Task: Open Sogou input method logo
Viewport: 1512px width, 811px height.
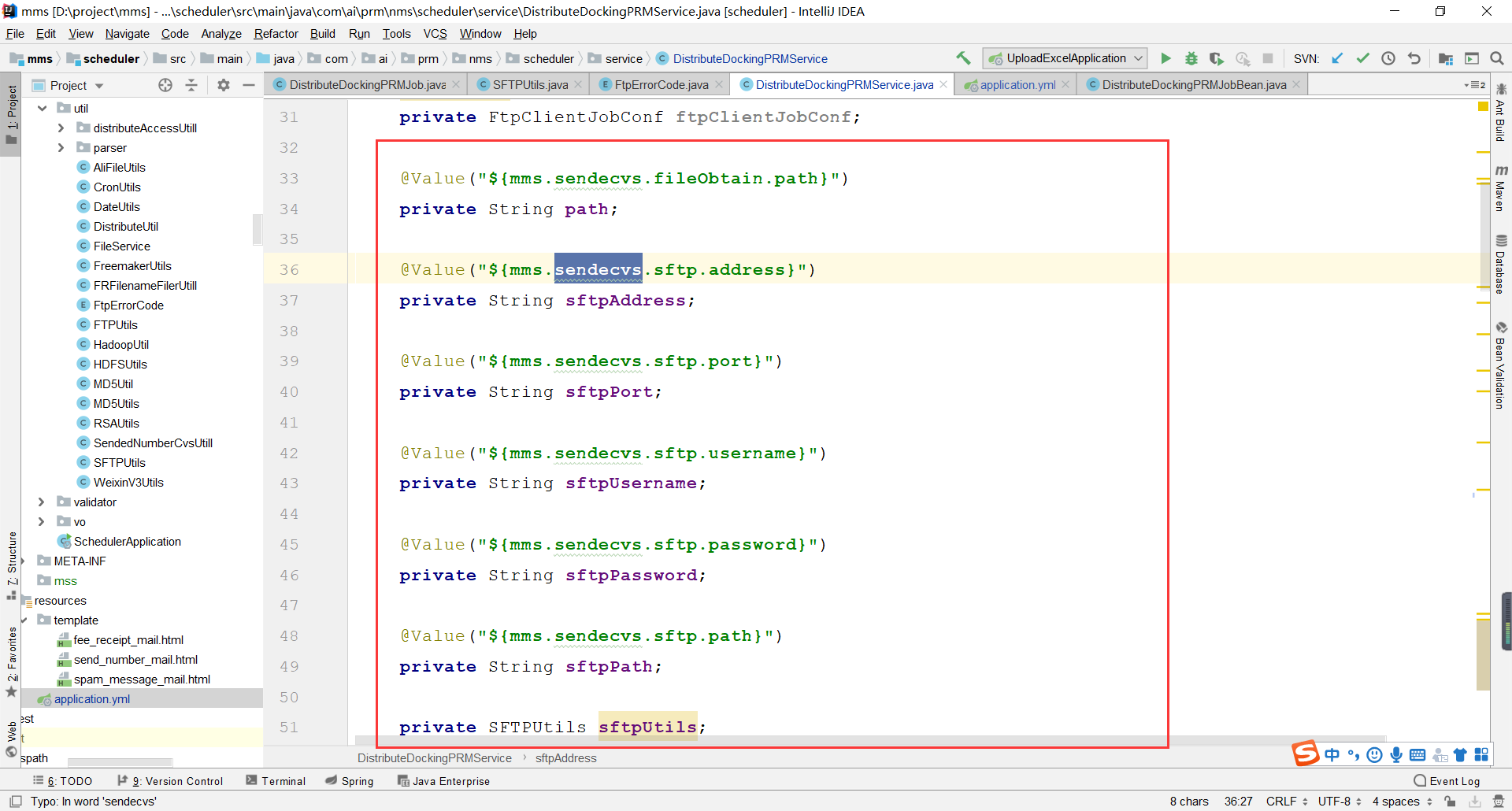Action: [x=1305, y=754]
